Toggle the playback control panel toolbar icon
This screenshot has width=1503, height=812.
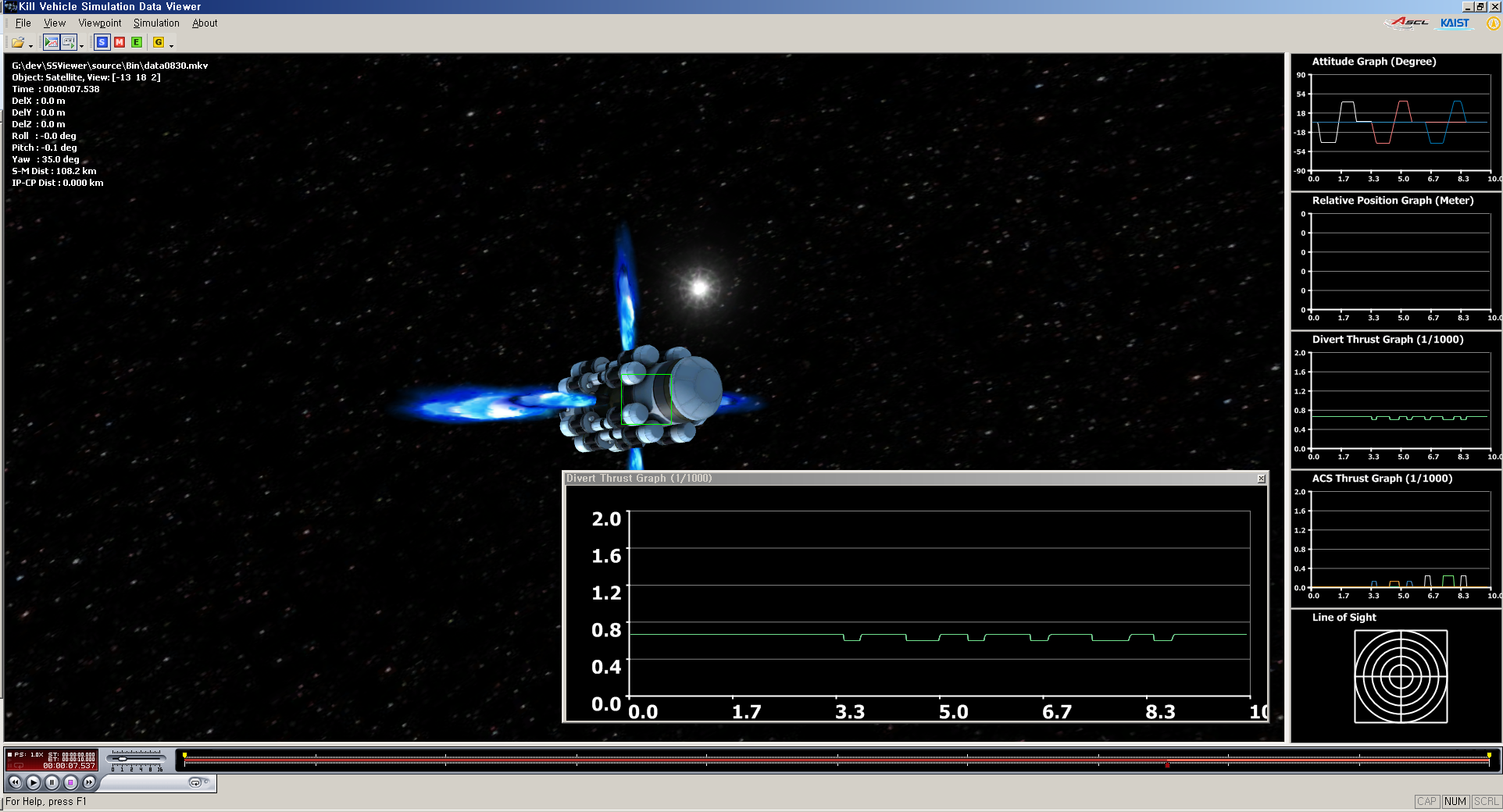(x=68, y=42)
